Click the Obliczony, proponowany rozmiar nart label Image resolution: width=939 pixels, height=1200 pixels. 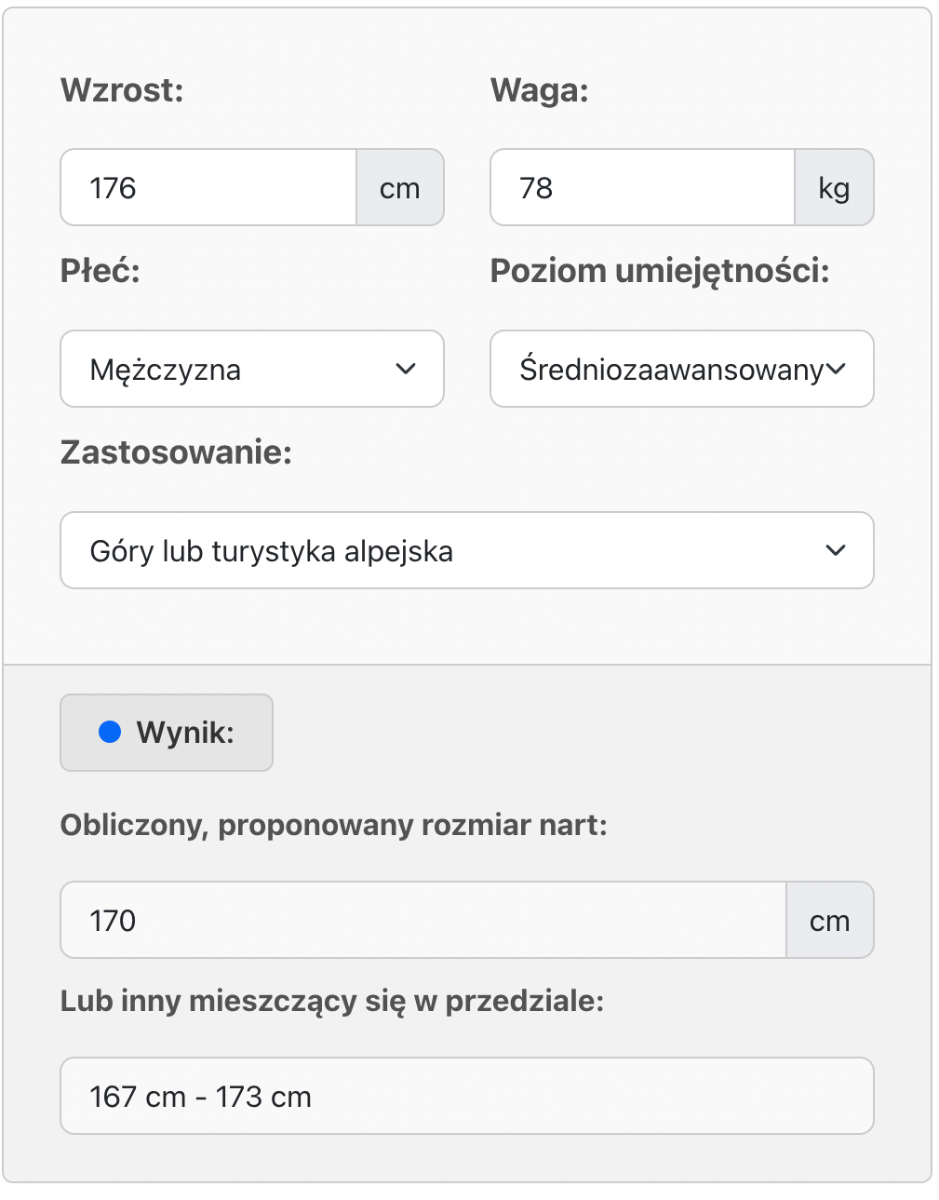[334, 826]
